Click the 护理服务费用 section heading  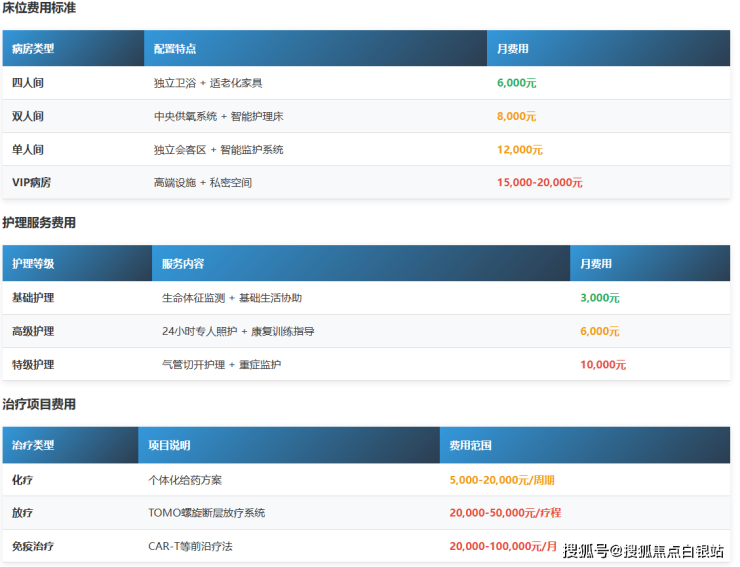[x=39, y=223]
